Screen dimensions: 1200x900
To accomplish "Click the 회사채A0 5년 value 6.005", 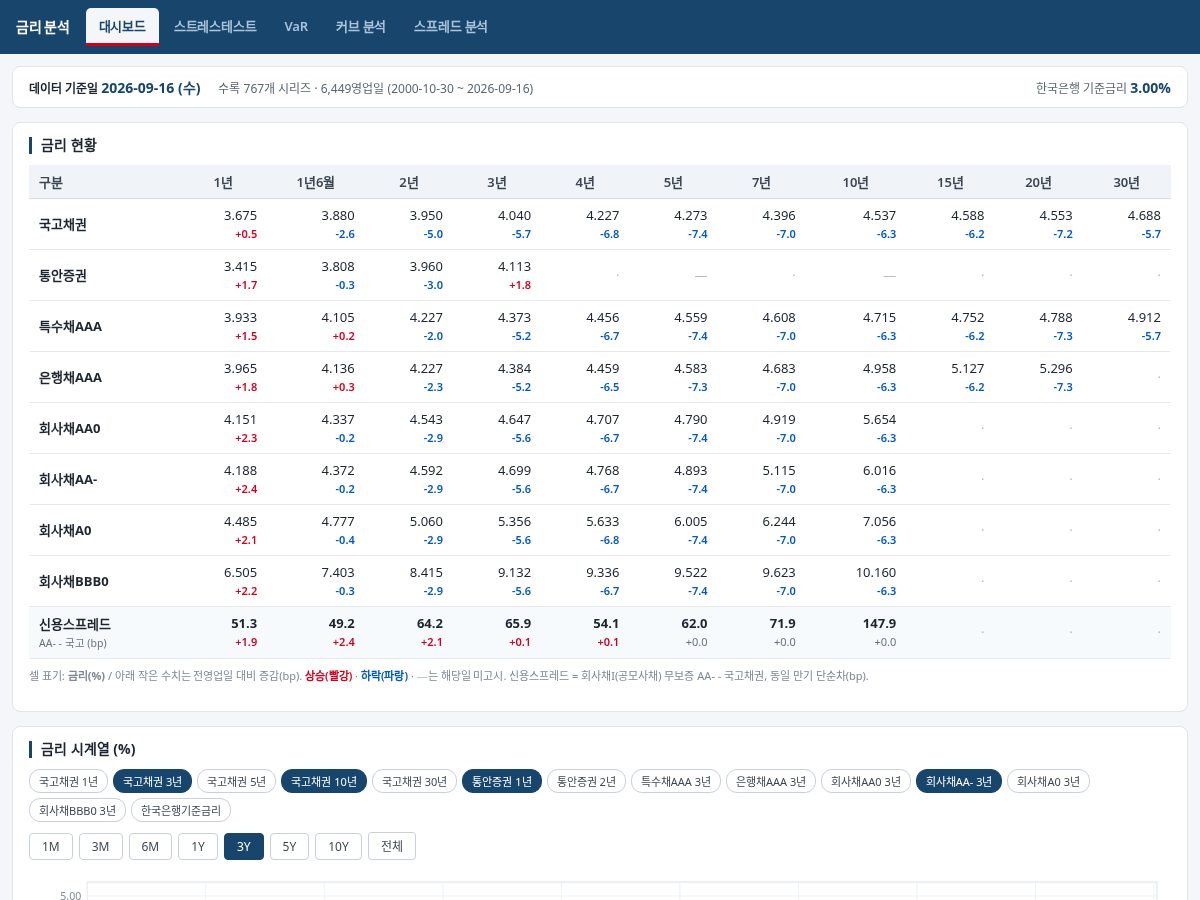I will [x=691, y=522].
